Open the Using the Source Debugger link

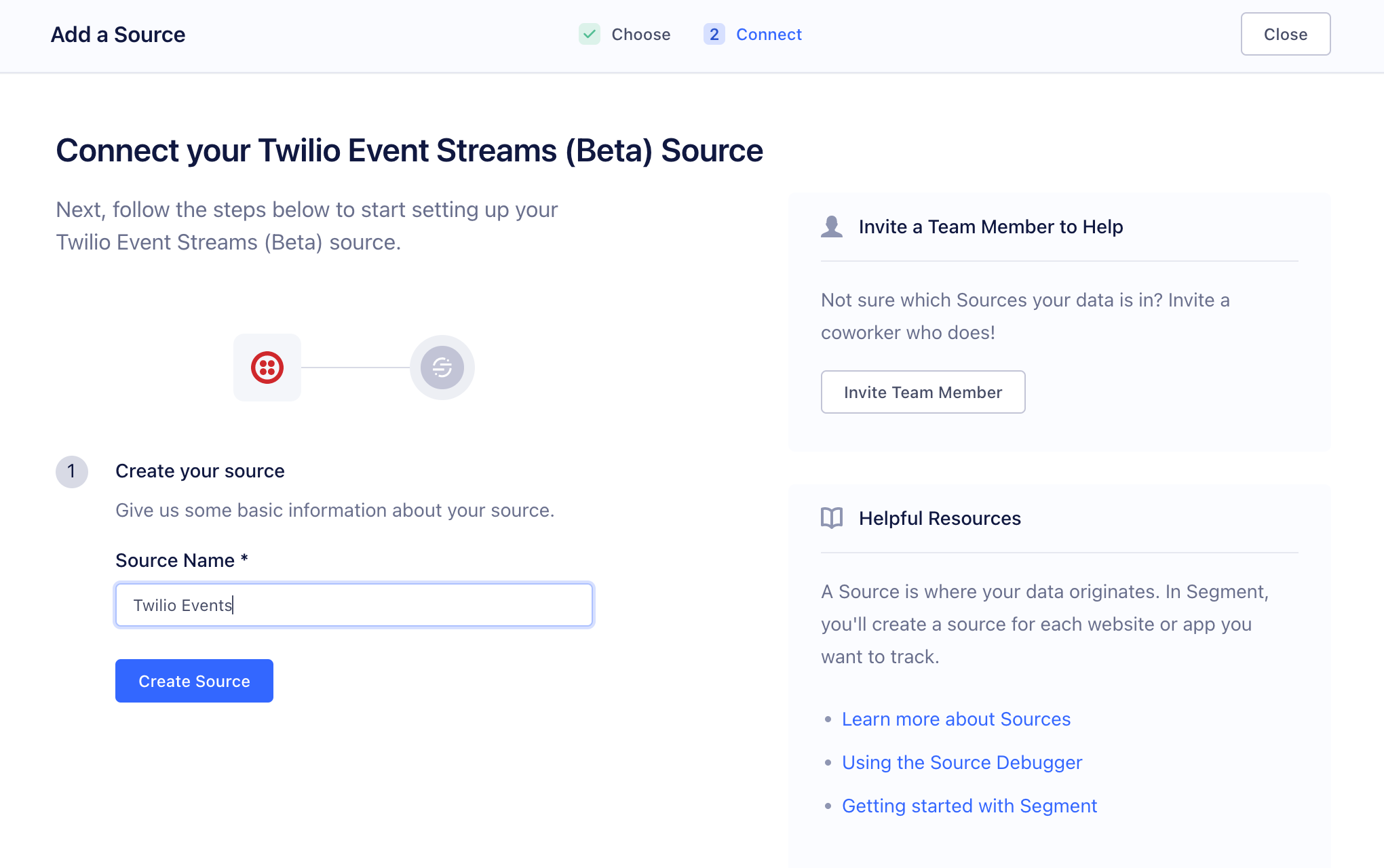[x=962, y=762]
